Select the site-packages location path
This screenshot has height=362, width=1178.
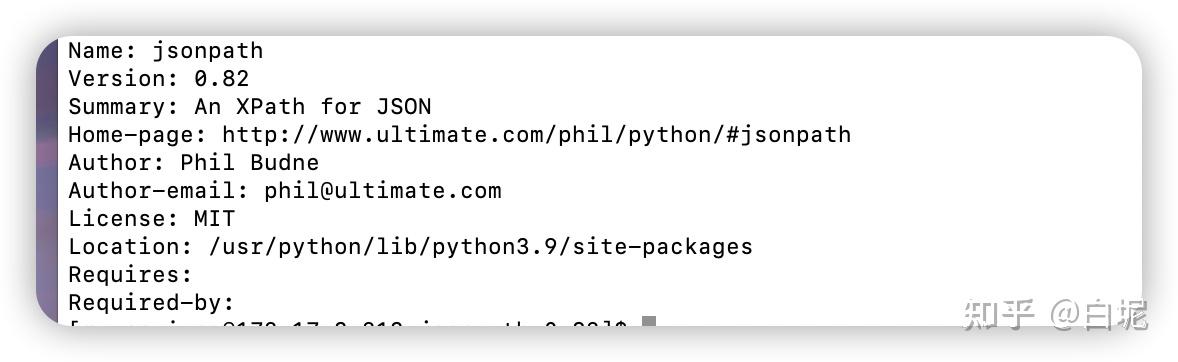click(x=479, y=246)
